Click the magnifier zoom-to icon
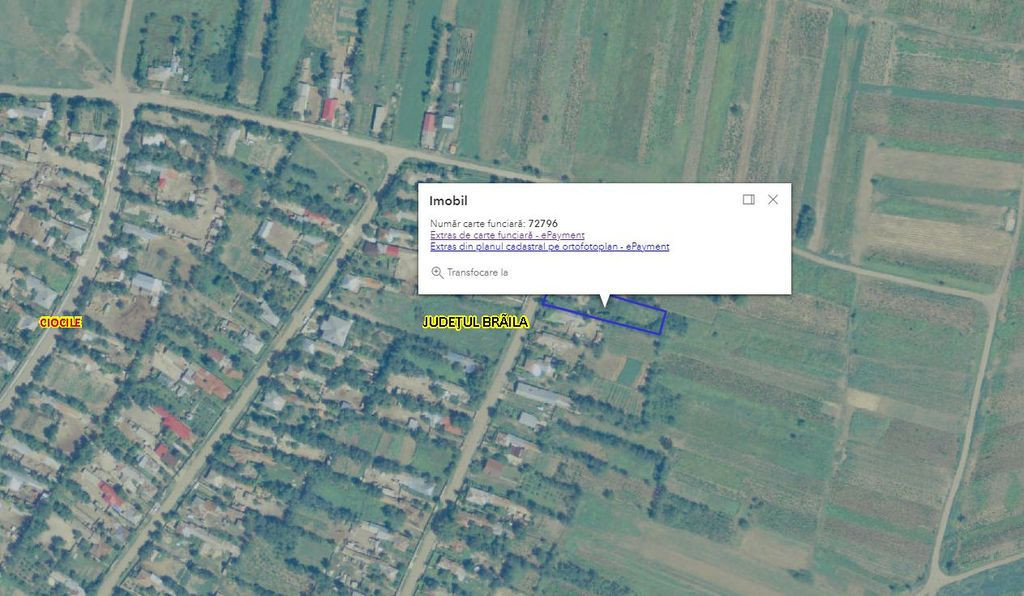This screenshot has width=1024, height=596. click(437, 272)
